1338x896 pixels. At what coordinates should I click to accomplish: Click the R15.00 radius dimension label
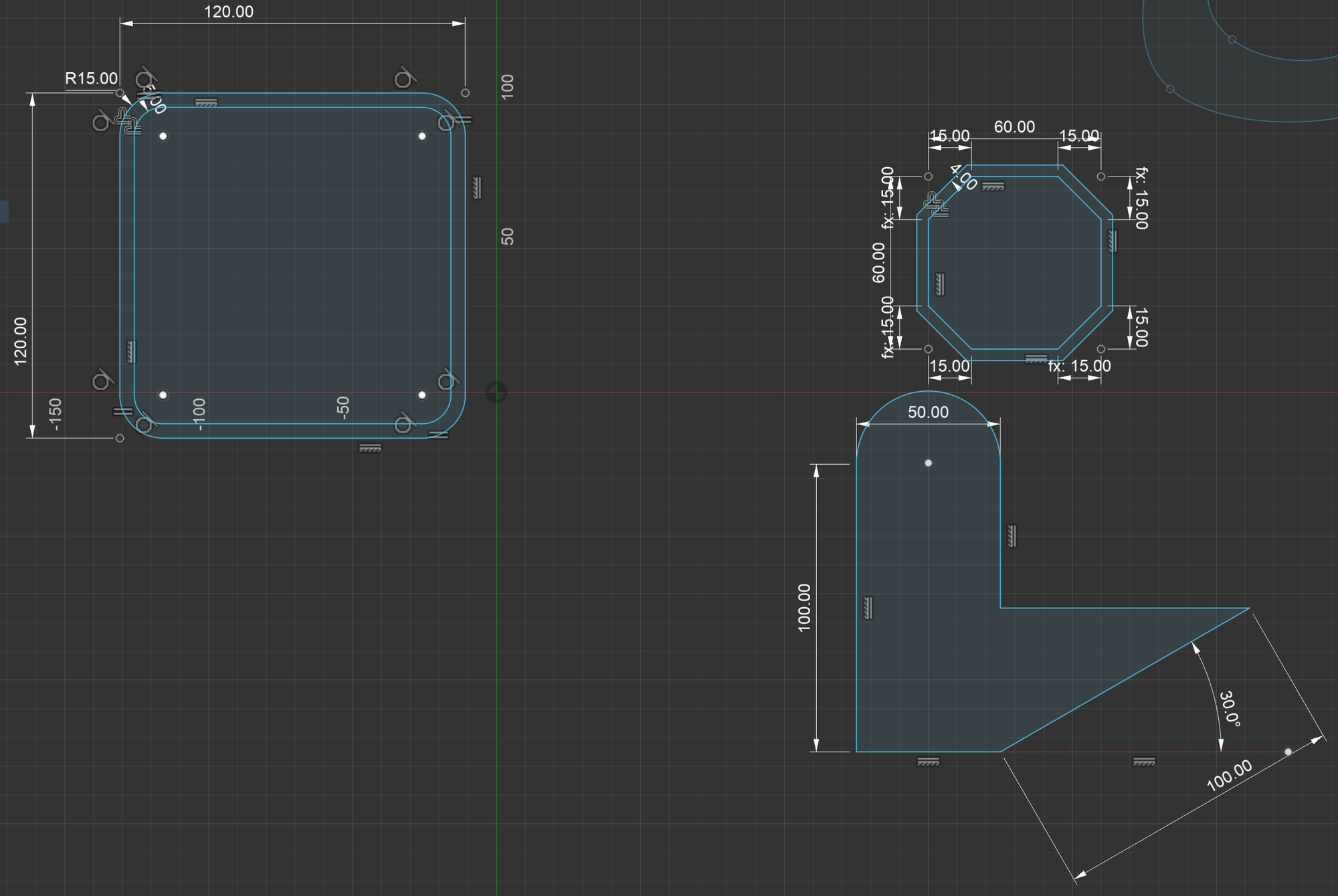click(92, 78)
